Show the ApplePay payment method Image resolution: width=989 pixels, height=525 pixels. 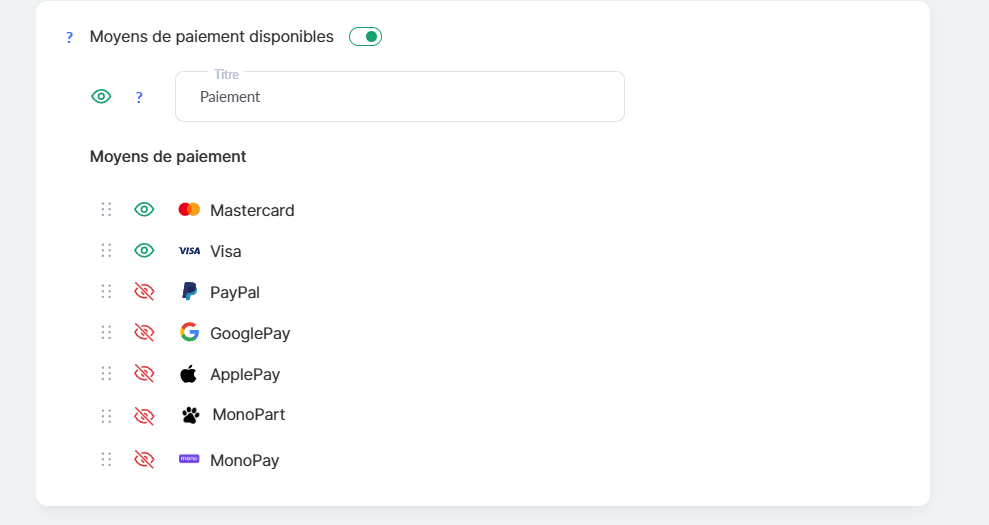click(x=144, y=373)
